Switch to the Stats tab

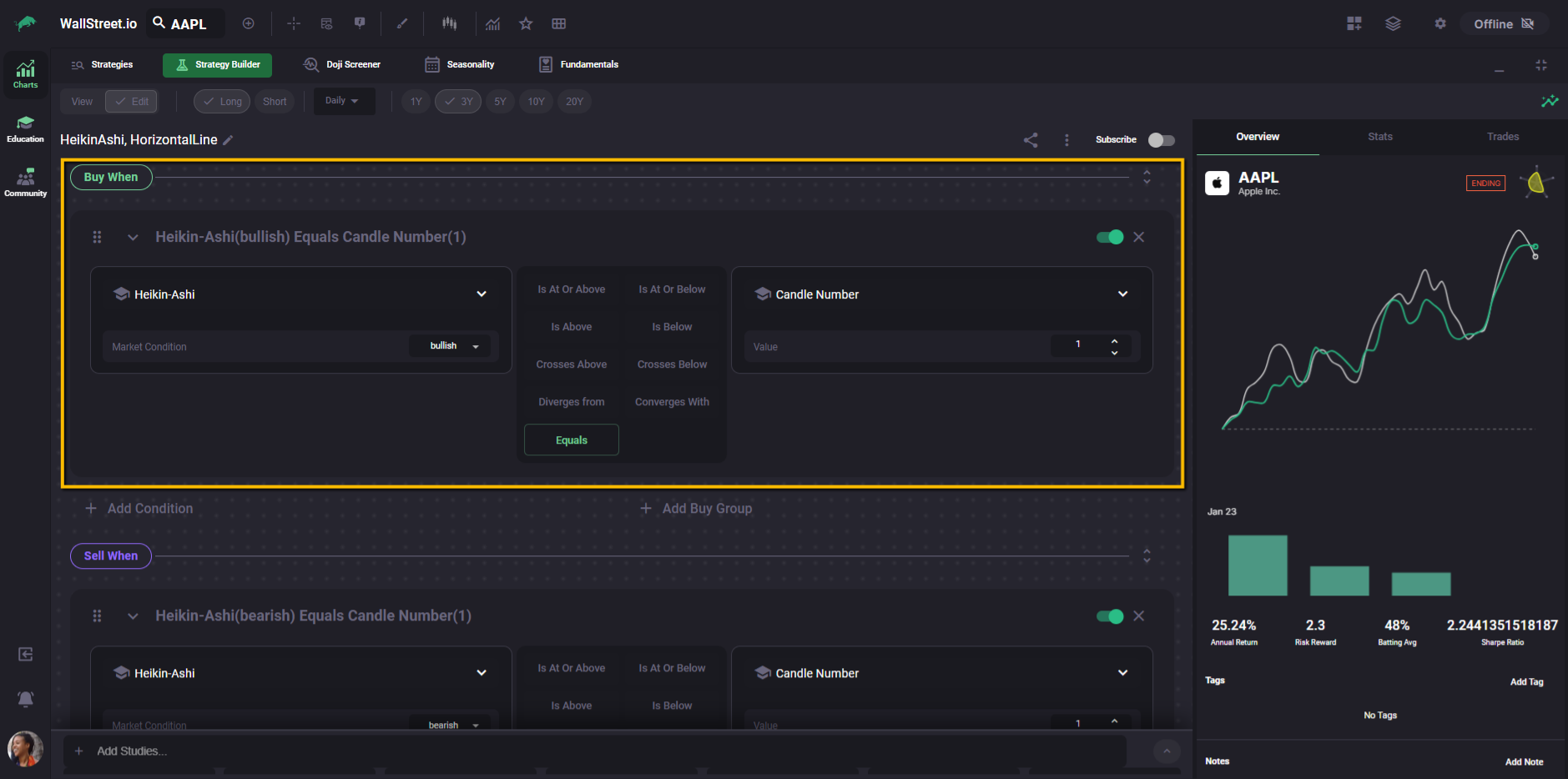[1380, 137]
